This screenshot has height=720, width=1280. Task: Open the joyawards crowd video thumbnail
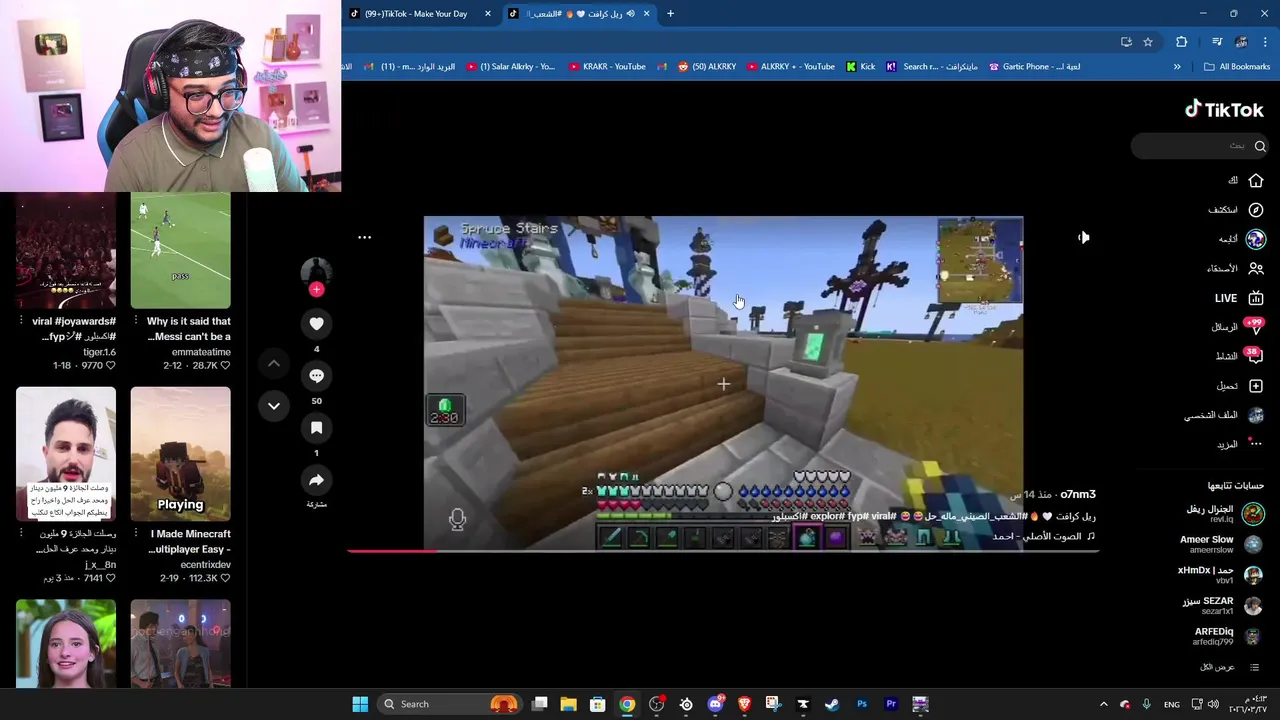pyautogui.click(x=66, y=250)
